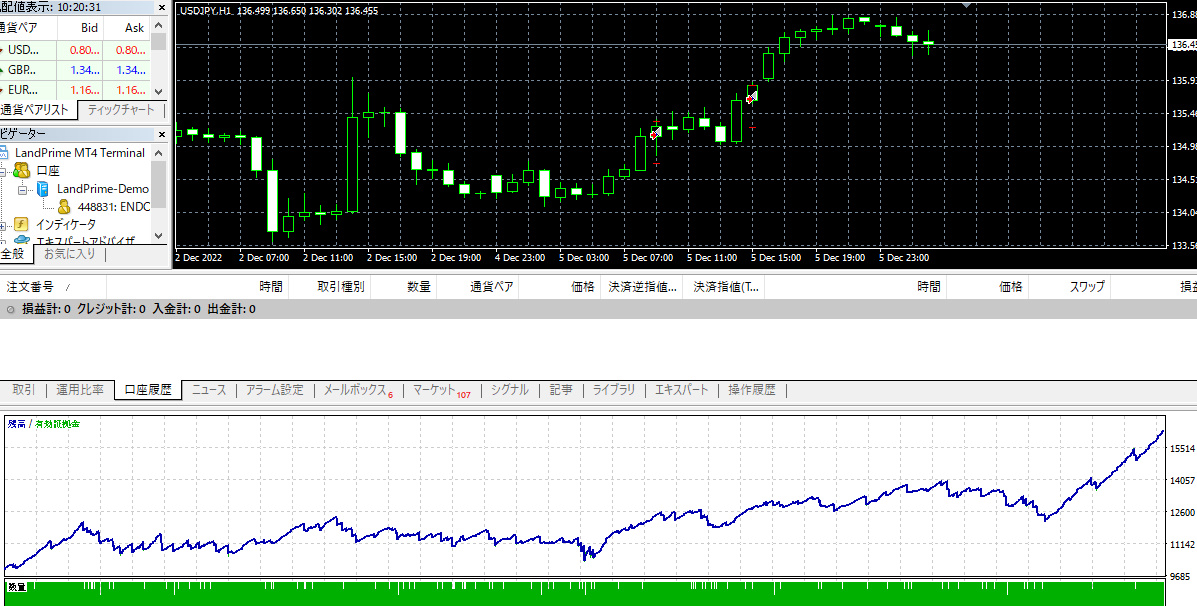Click the LandPrime MT4 Terminal icon
The image size is (1197, 606).
click(x=4, y=153)
